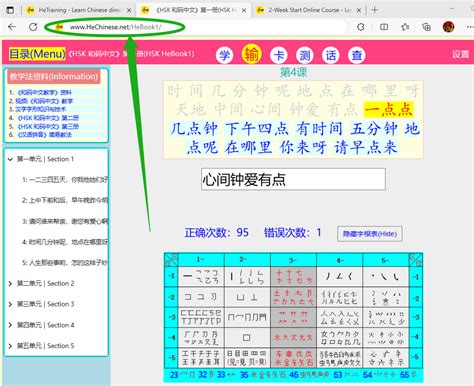Expand 第三单元 | Section 3
This screenshot has width=474, height=386.
pos(46,304)
